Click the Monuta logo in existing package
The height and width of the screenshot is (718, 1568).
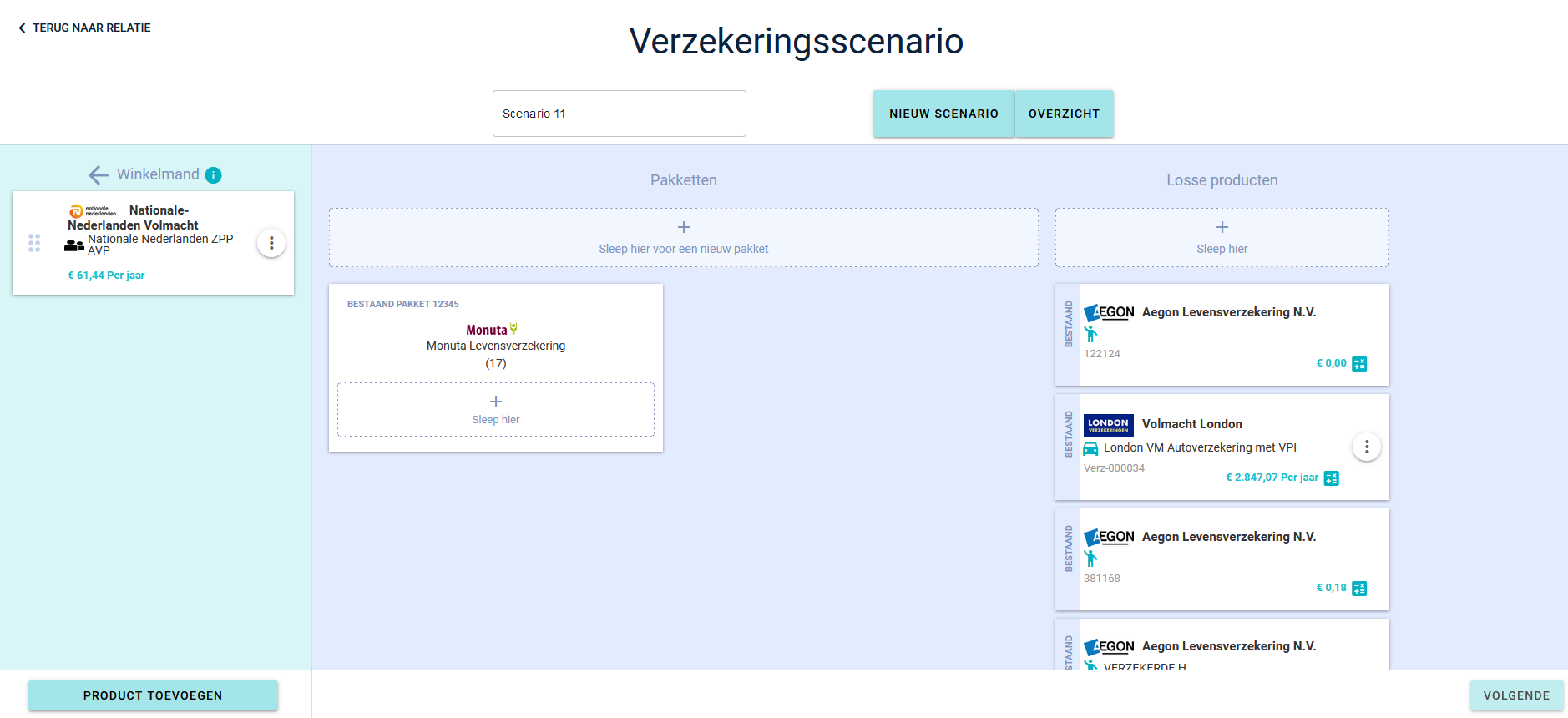pos(492,330)
